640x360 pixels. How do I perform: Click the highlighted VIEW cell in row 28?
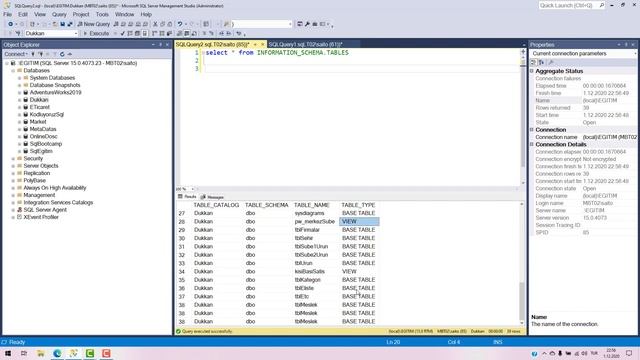(x=359, y=222)
